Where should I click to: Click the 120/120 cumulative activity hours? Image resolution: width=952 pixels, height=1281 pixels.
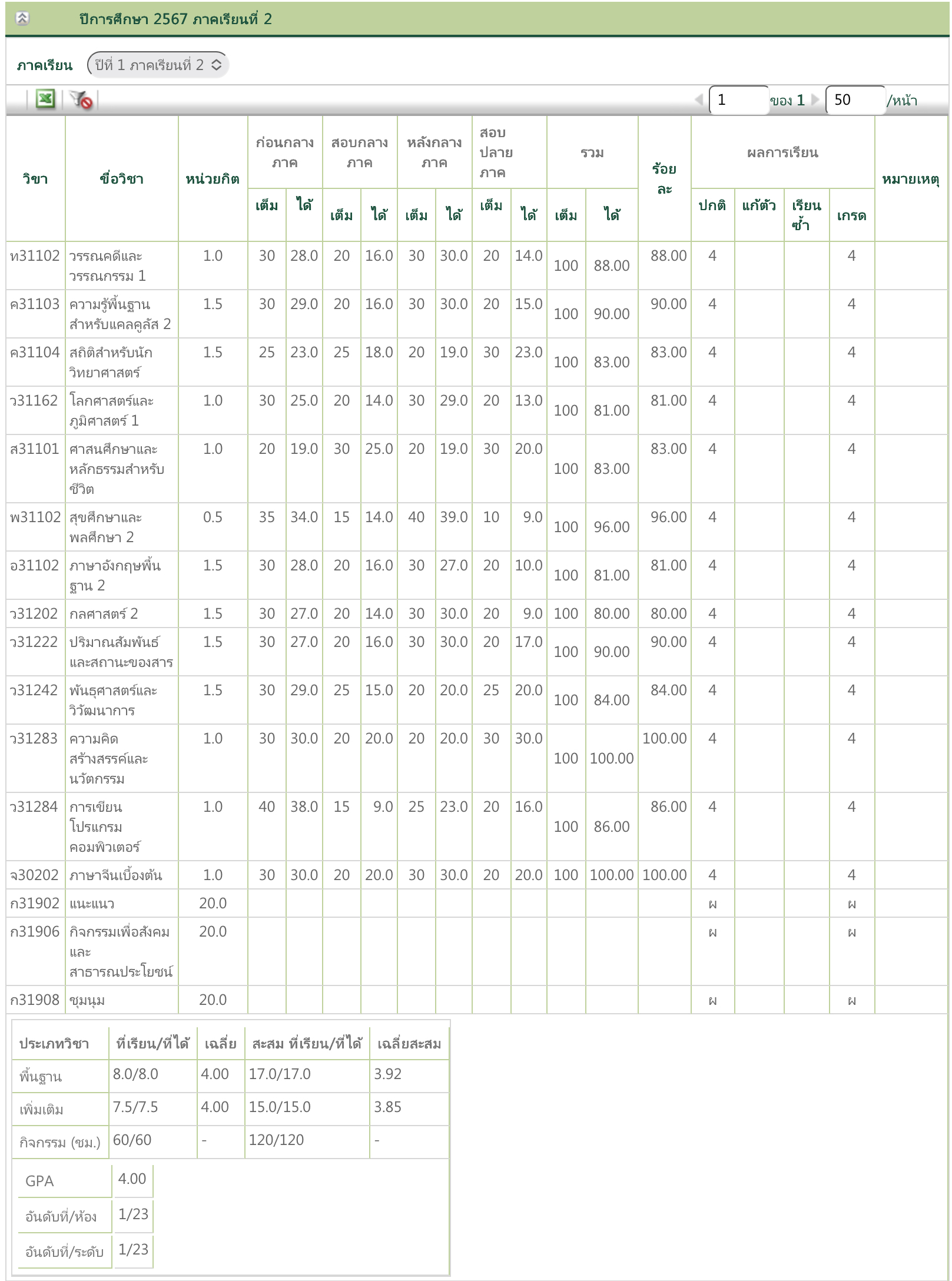coord(276,1140)
